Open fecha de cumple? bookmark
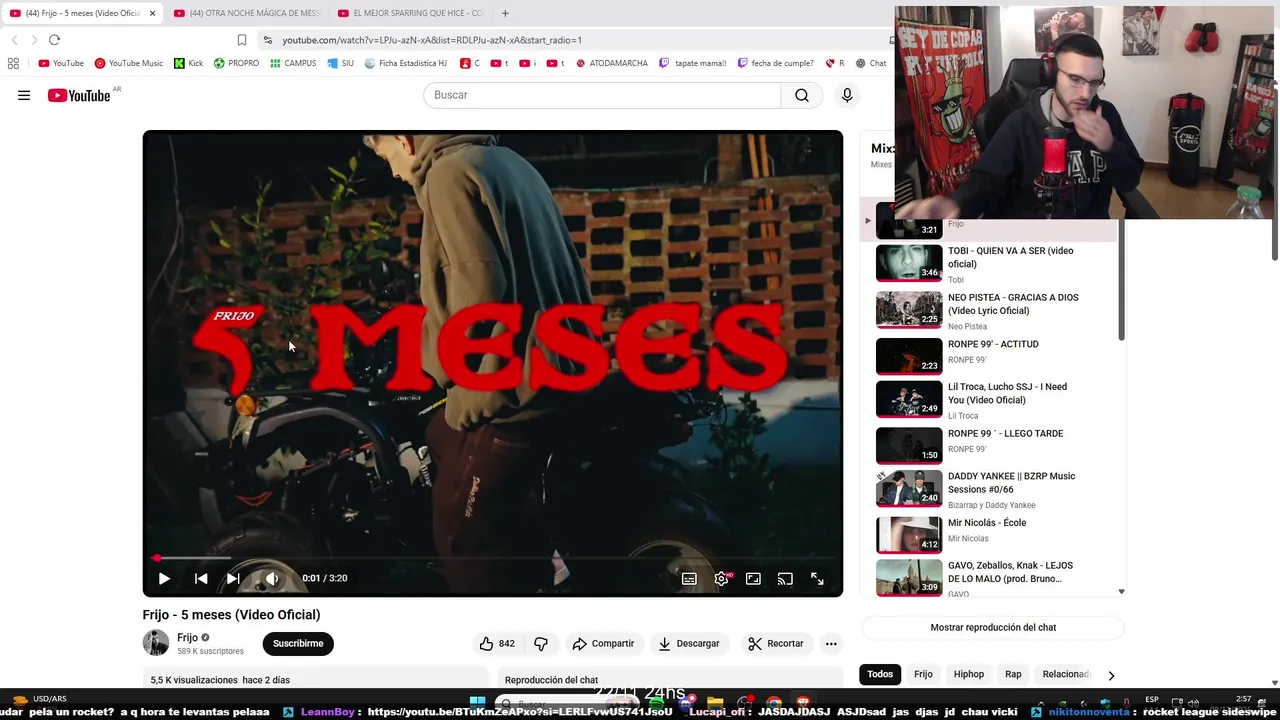The width and height of the screenshot is (1280, 720). (775, 63)
